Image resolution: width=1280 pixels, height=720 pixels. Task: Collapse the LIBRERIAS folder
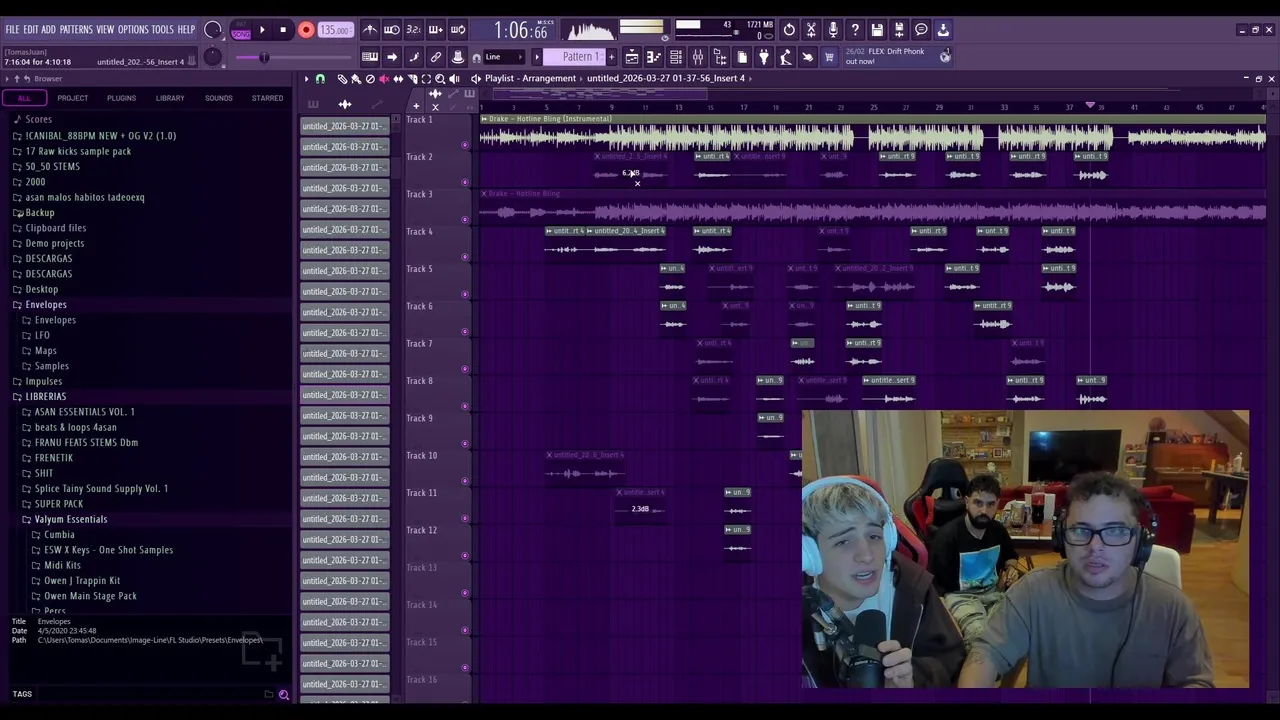pos(45,396)
